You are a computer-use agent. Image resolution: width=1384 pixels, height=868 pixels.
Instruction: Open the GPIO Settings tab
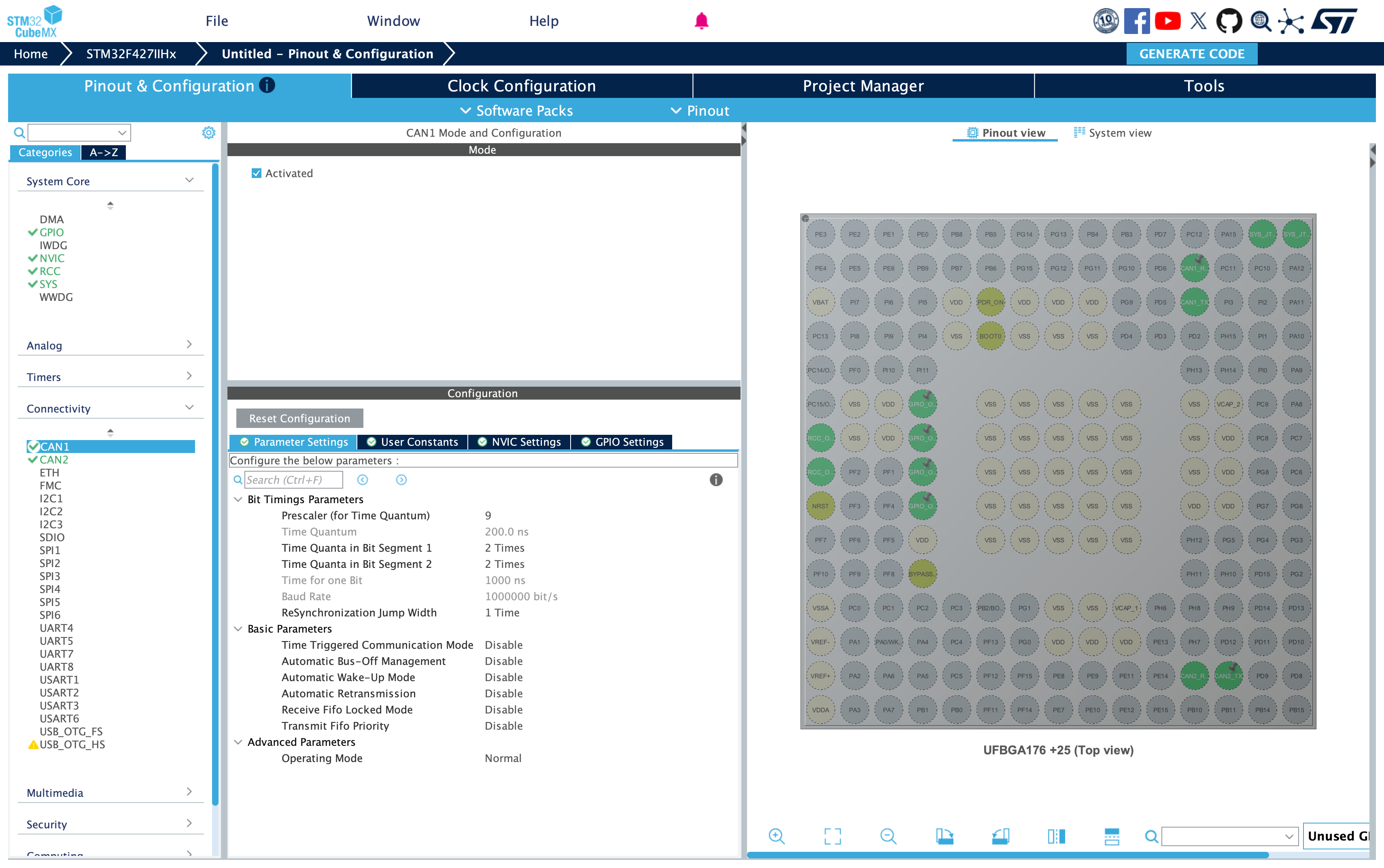tap(622, 441)
